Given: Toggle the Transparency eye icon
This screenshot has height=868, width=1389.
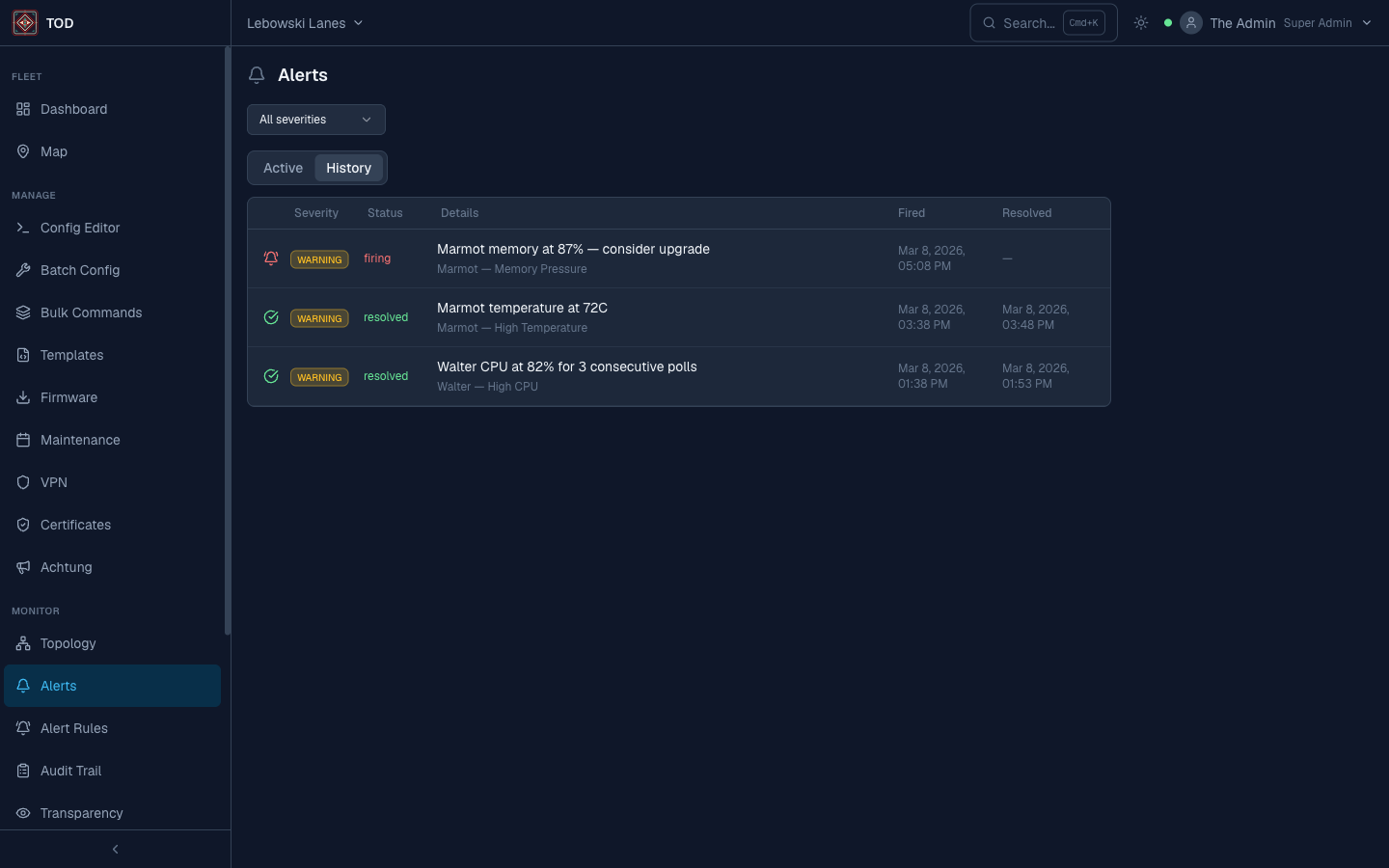Looking at the screenshot, I should tap(23, 813).
